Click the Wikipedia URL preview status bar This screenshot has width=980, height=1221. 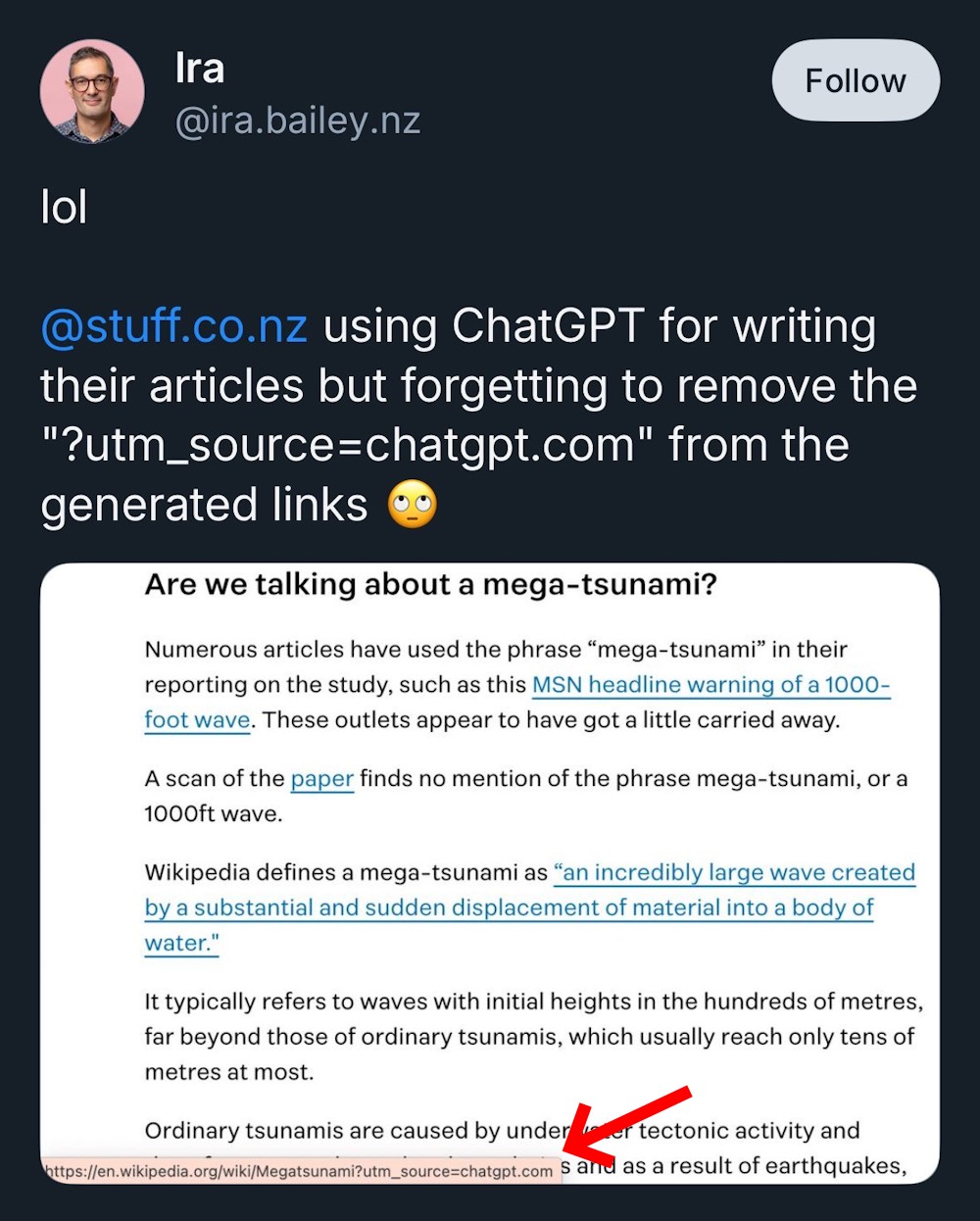click(300, 1170)
